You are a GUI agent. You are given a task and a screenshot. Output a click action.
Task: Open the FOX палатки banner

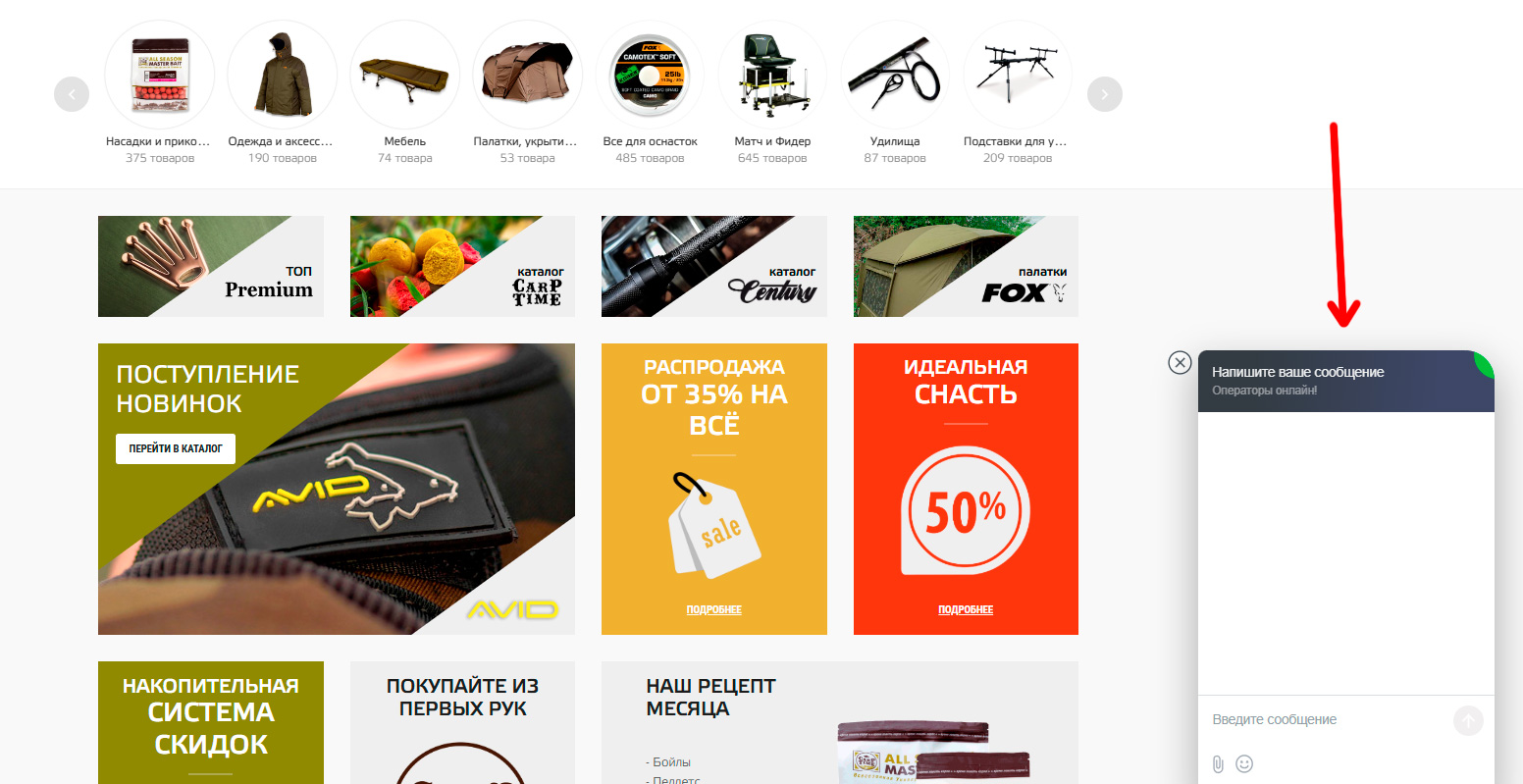coord(966,266)
